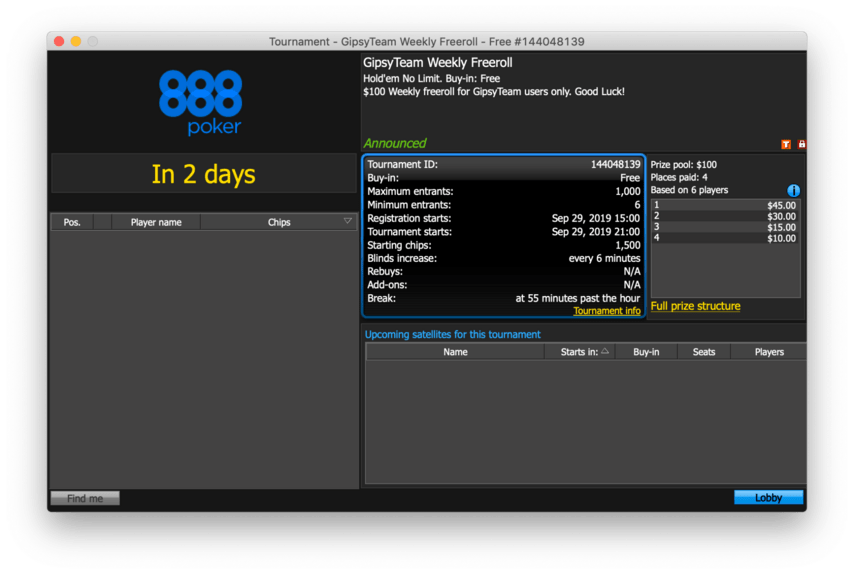View the Full prize structure link

click(x=695, y=306)
